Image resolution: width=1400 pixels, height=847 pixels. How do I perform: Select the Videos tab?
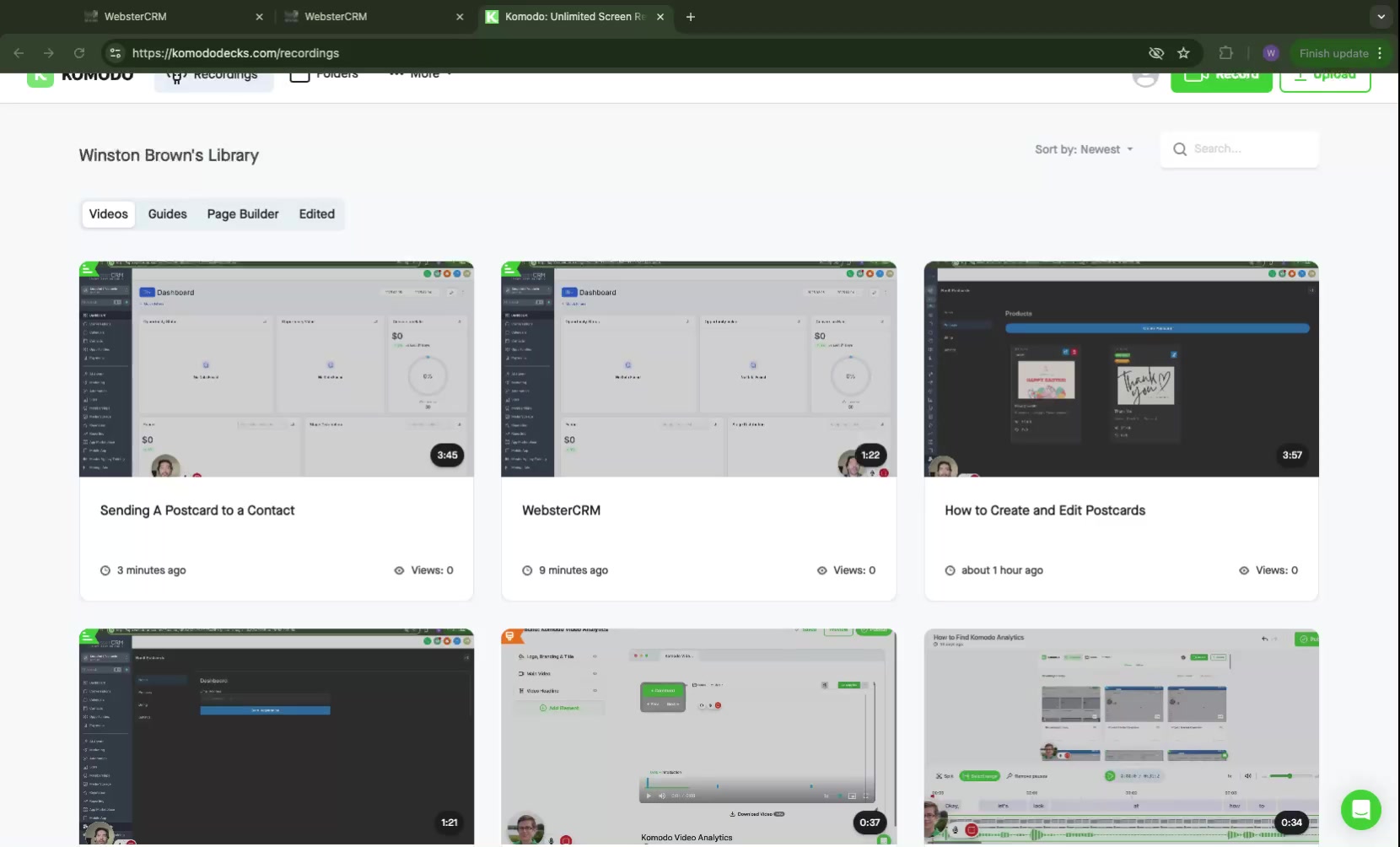(109, 214)
